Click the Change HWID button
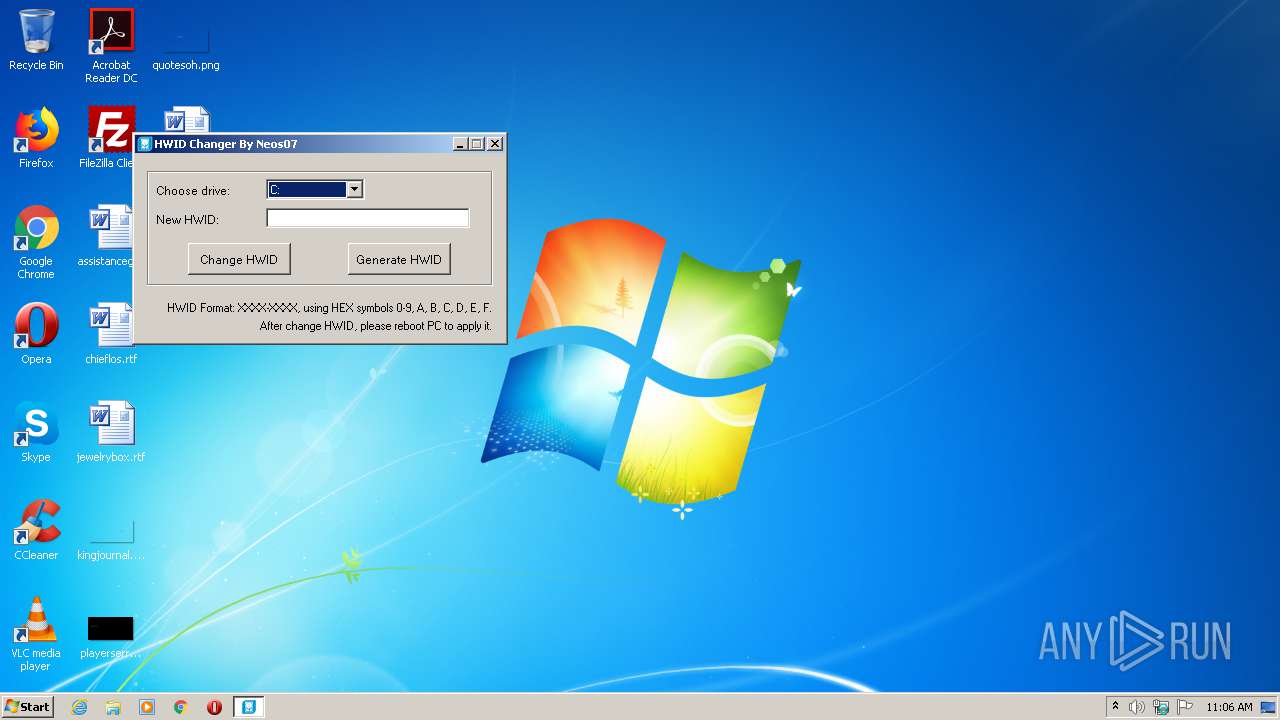 click(239, 259)
